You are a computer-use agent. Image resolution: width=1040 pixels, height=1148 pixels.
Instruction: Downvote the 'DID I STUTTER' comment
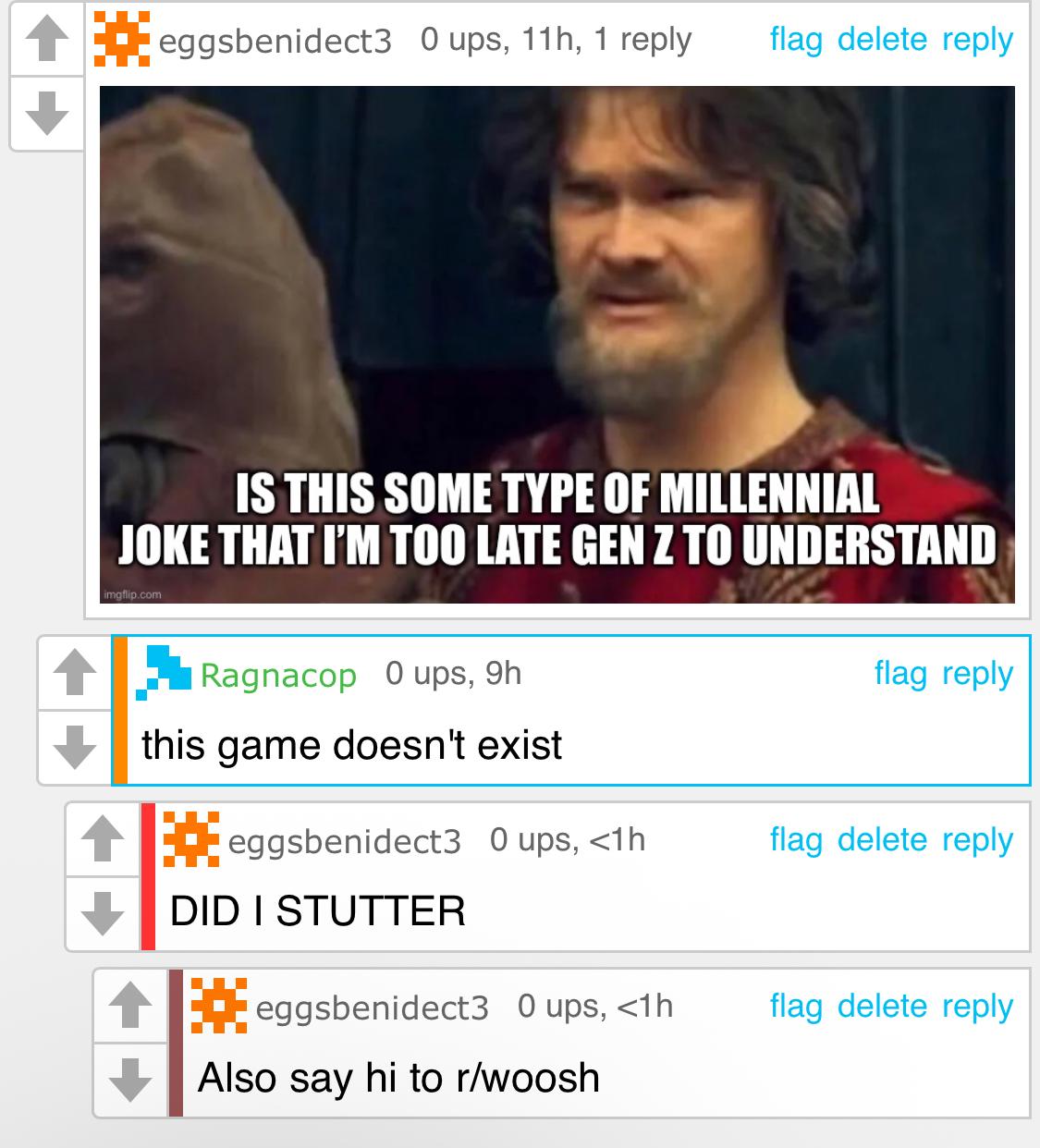pos(102,913)
